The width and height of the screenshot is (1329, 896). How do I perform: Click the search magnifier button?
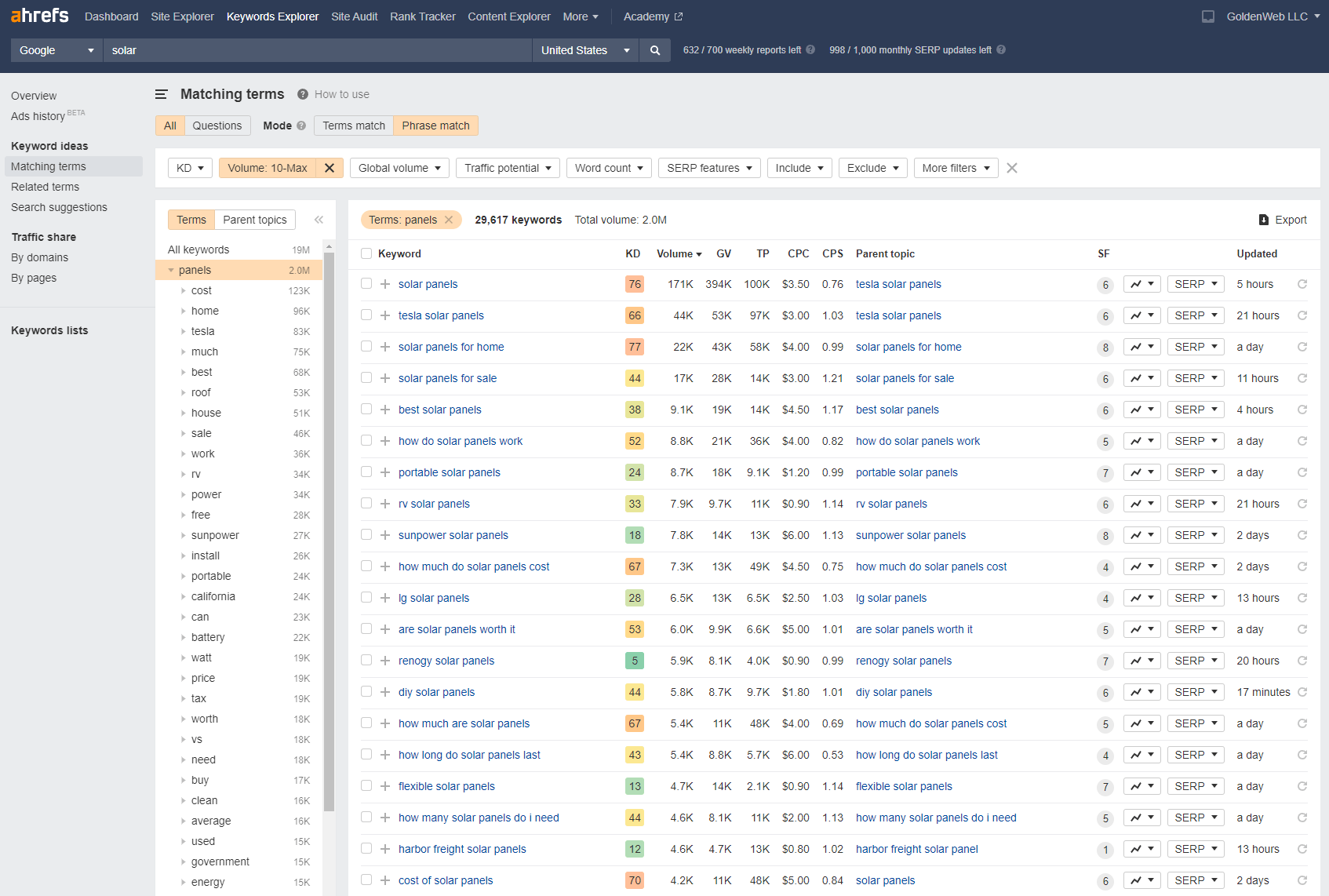tap(655, 50)
